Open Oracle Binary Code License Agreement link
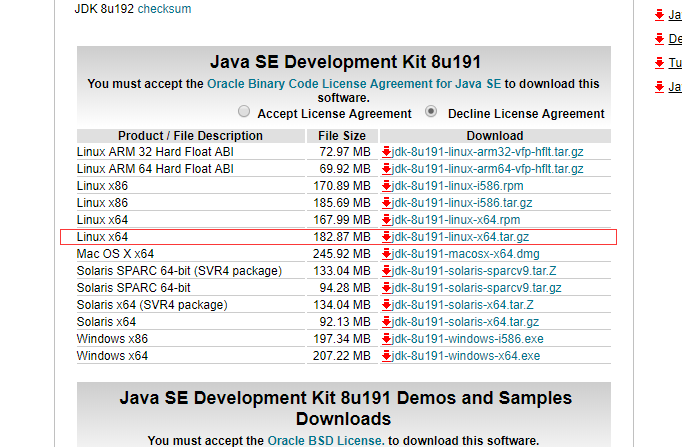Screen dimensions: 682x447 (x=354, y=83)
